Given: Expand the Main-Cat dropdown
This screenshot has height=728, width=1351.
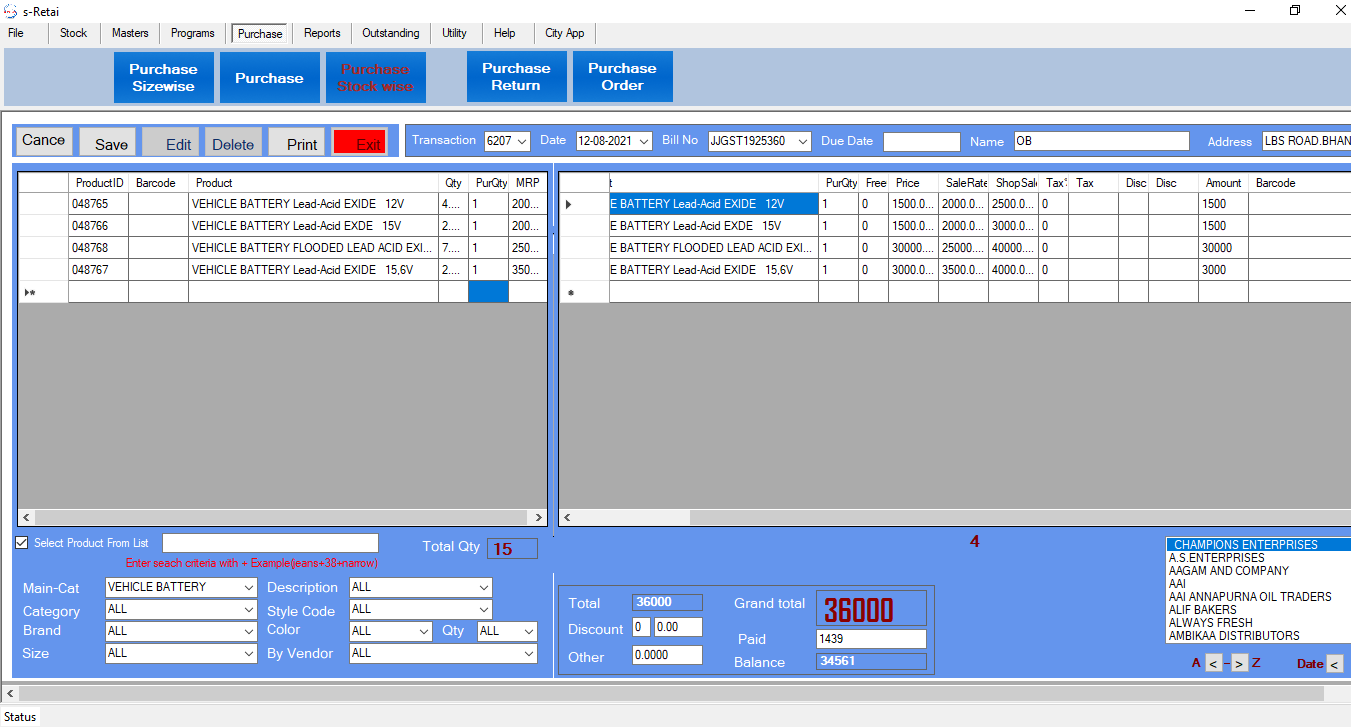Looking at the screenshot, I should click(248, 587).
